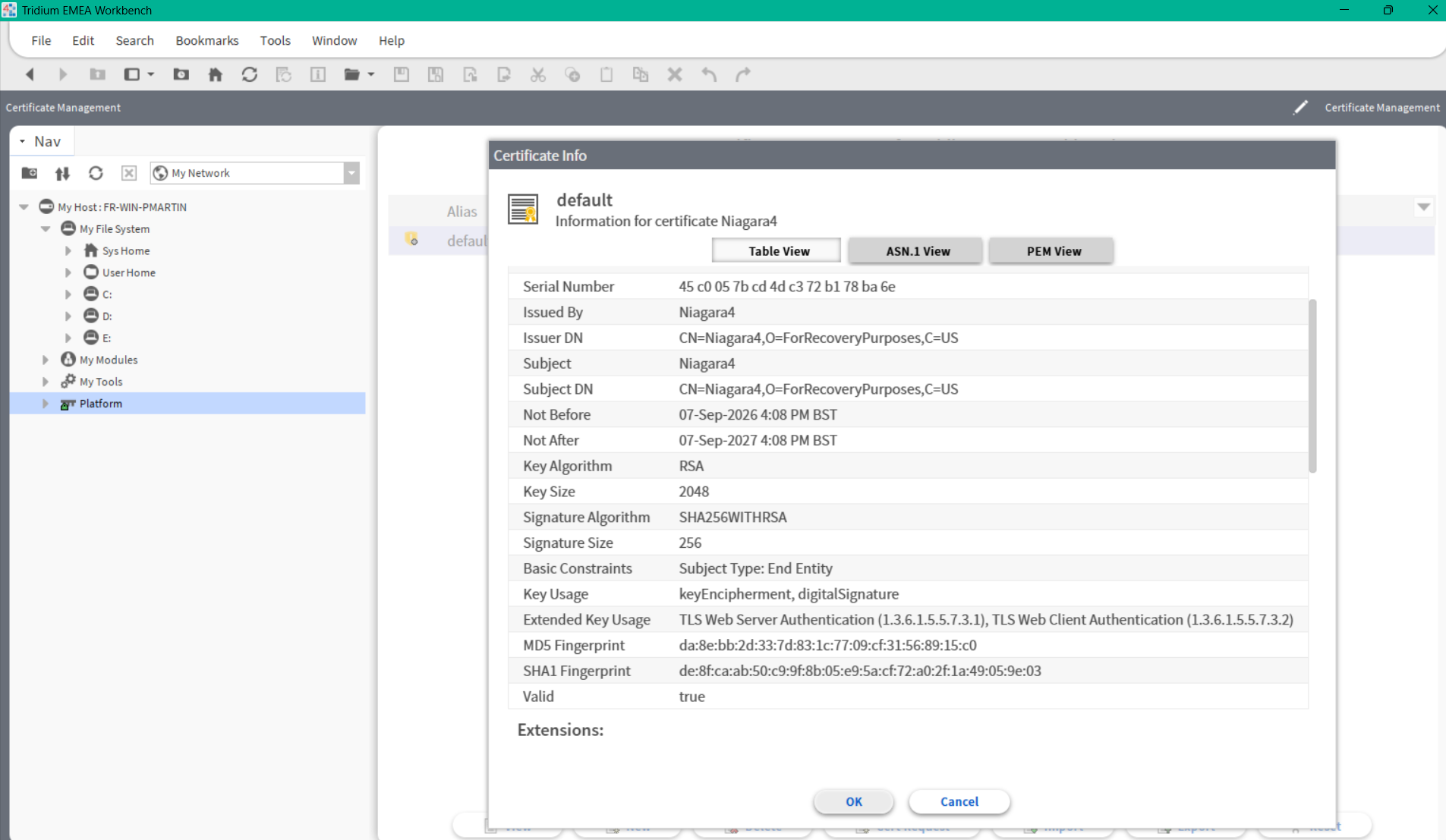1446x840 pixels.
Task: Click the Delete X icon in toolbar
Action: click(675, 74)
